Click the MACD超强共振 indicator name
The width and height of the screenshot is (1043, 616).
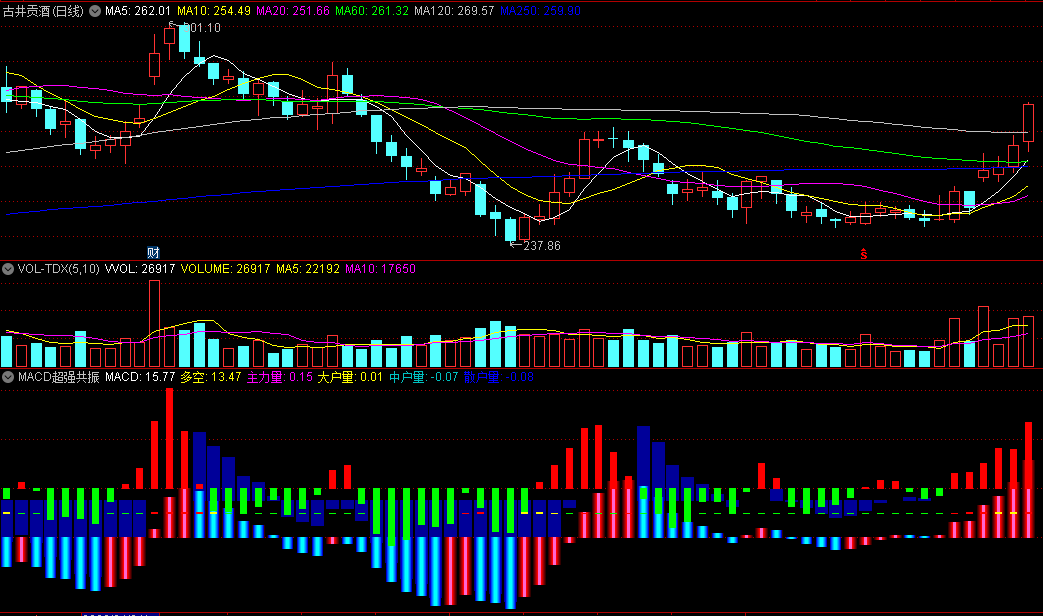pyautogui.click(x=59, y=377)
